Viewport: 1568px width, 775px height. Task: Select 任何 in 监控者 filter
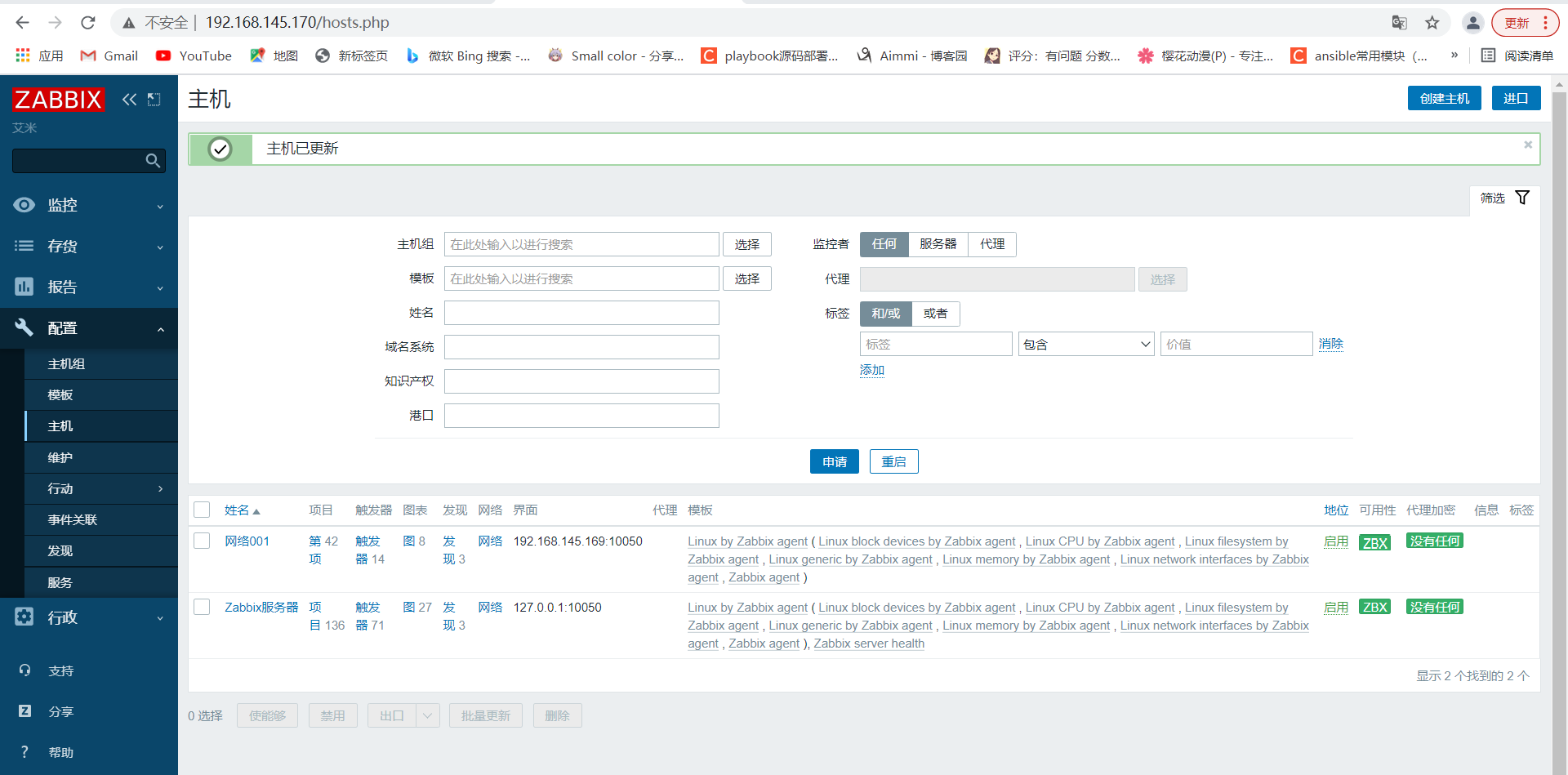point(884,244)
